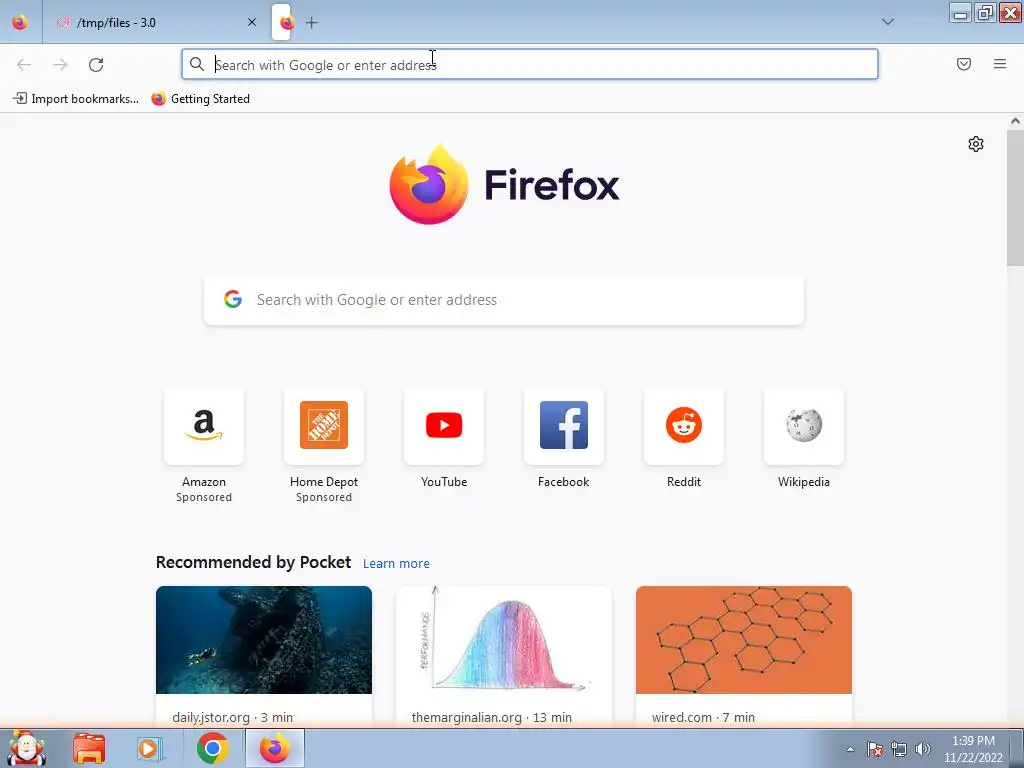Open the Save to Pocket button
Image resolution: width=1024 pixels, height=768 pixels.
tap(964, 64)
